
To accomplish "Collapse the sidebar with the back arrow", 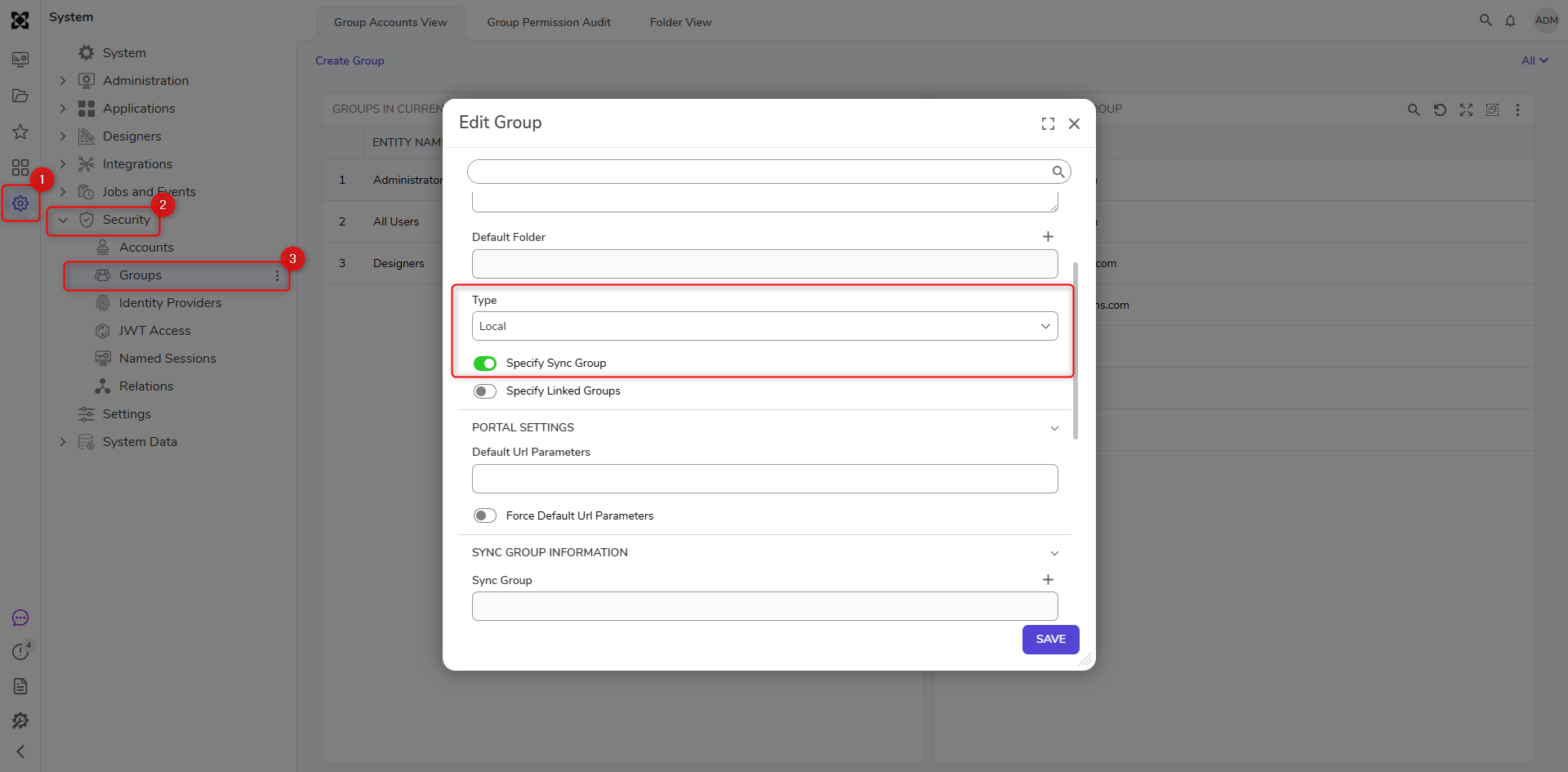I will pos(20,752).
